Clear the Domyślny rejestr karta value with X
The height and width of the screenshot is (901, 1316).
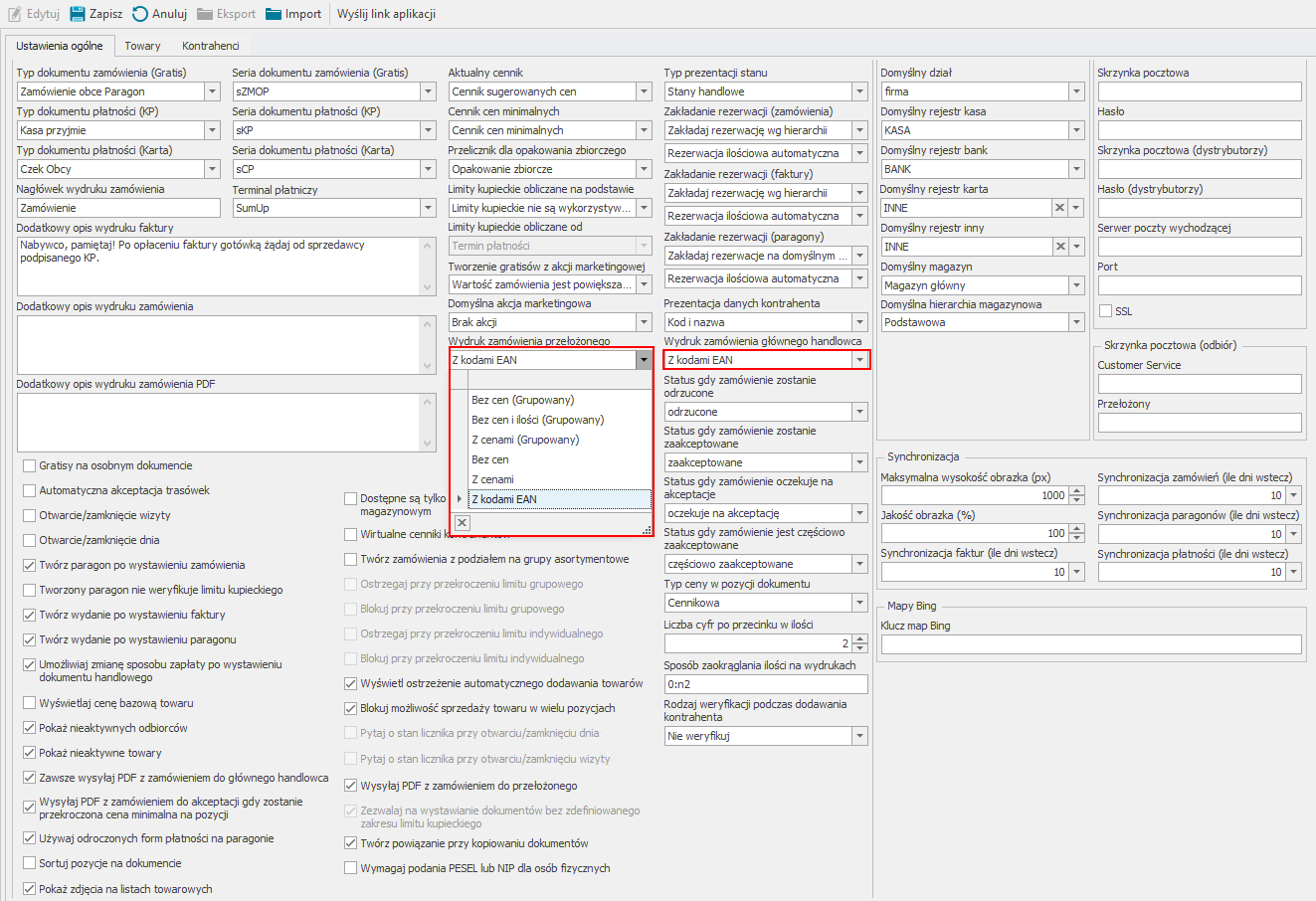click(1059, 208)
